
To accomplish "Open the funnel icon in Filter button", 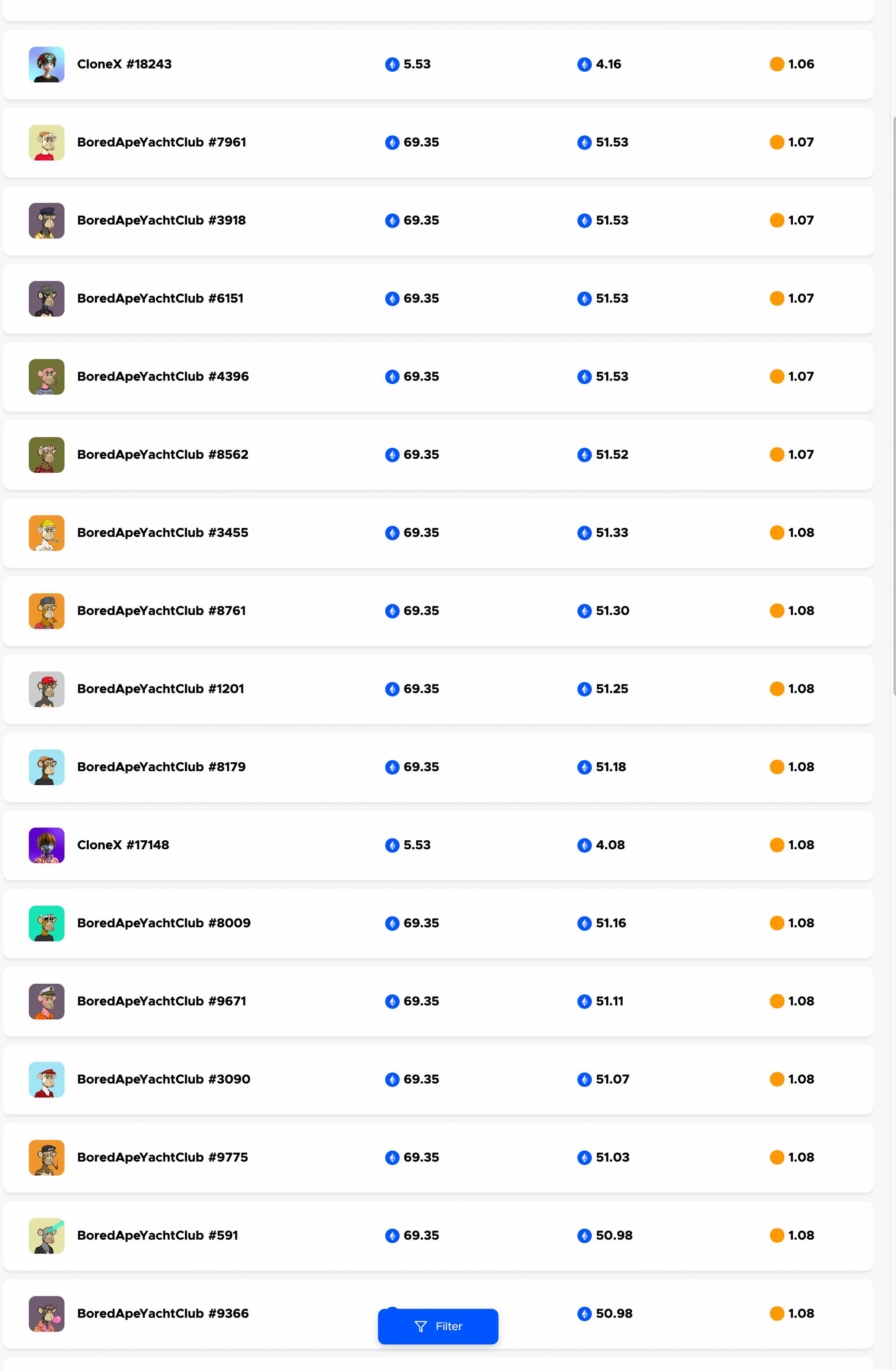I will (421, 1326).
